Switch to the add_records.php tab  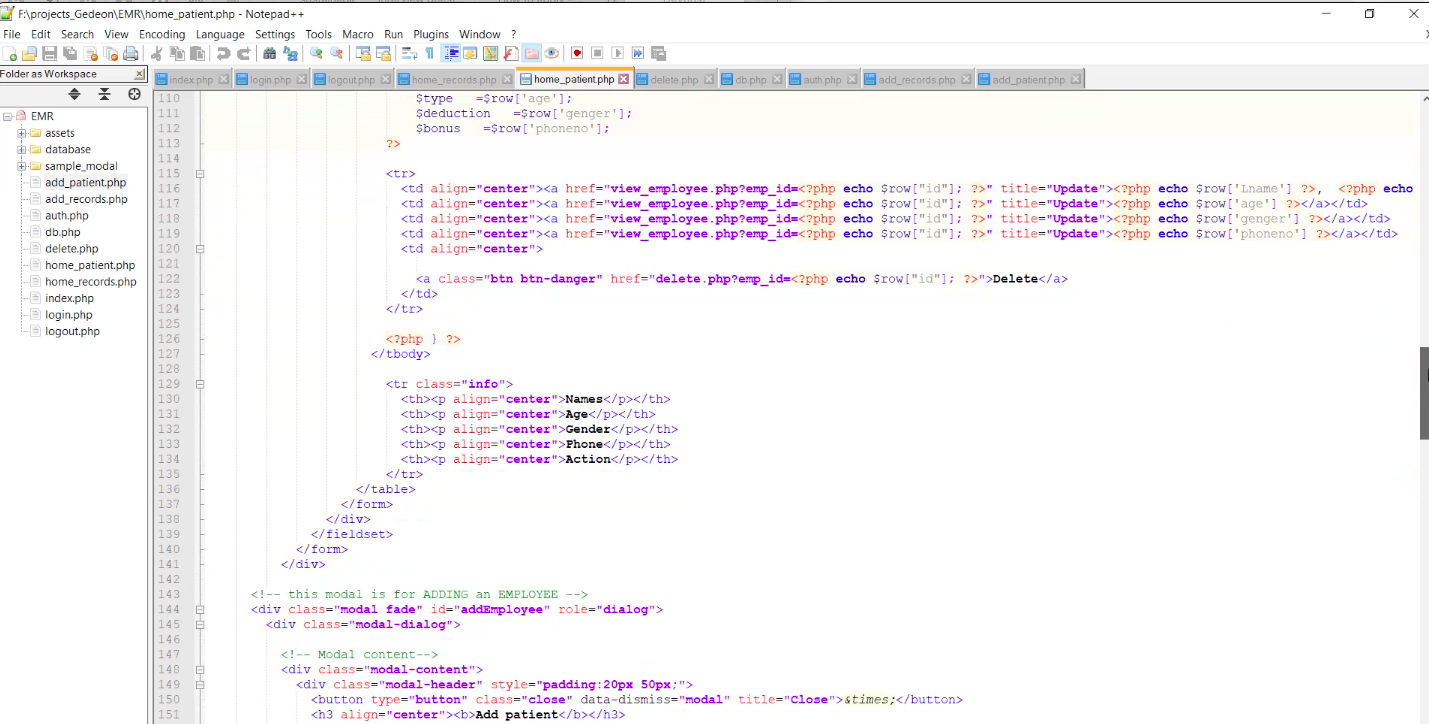pos(916,79)
